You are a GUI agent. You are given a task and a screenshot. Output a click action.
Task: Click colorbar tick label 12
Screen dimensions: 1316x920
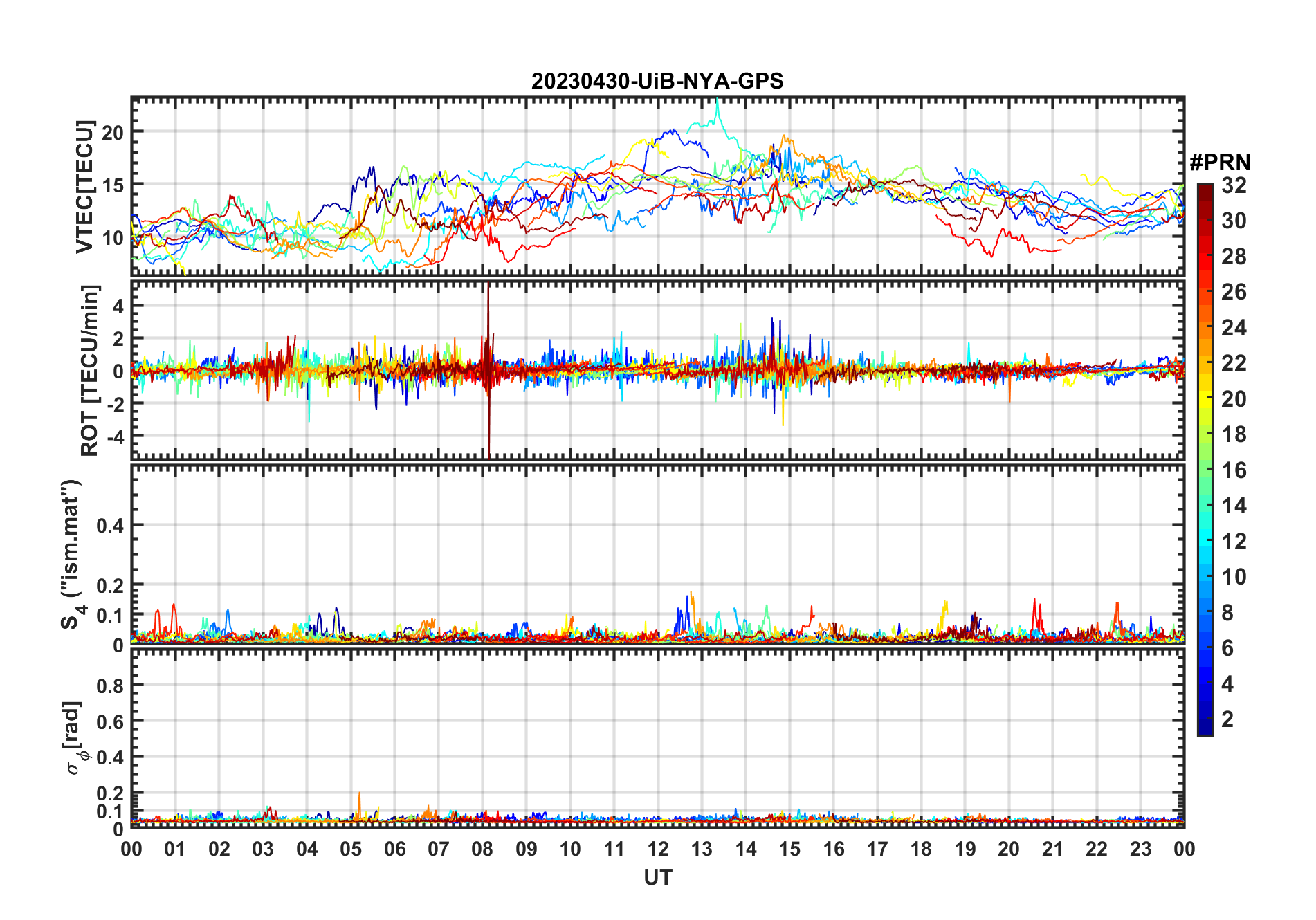pyautogui.click(x=1234, y=542)
